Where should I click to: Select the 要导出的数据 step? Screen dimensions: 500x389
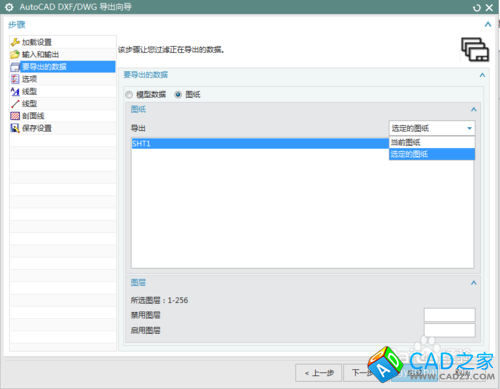tap(63, 67)
